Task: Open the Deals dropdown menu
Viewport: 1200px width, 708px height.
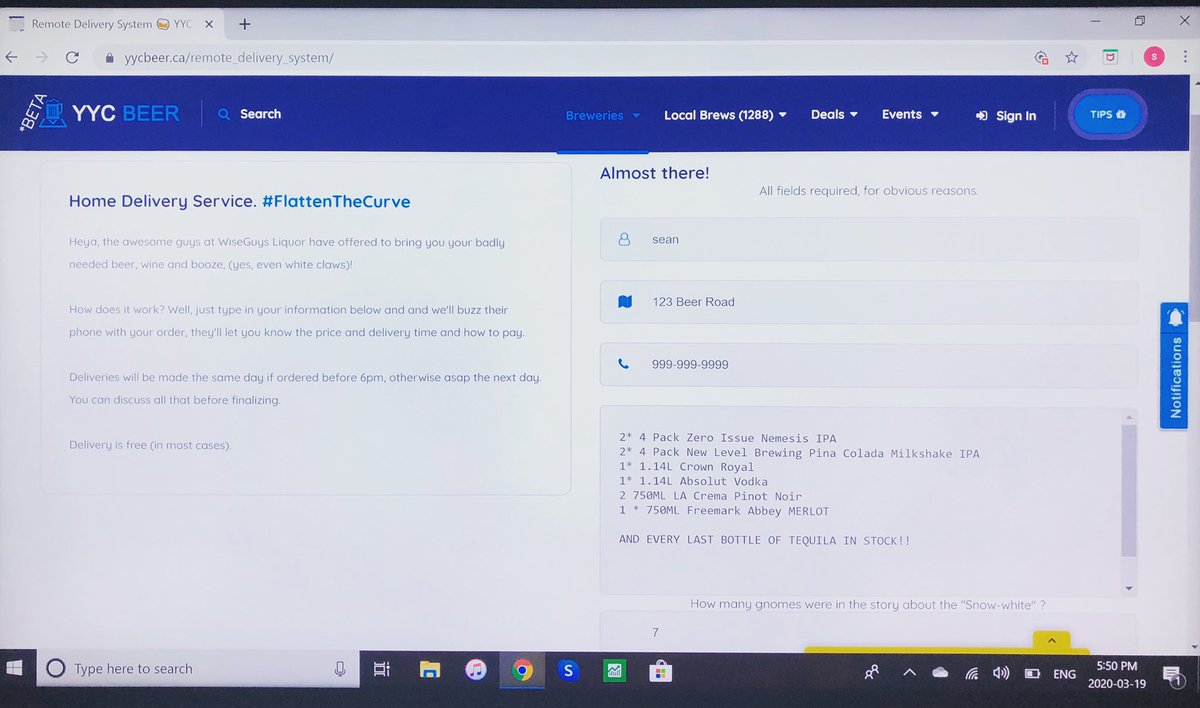Action: pyautogui.click(x=834, y=115)
